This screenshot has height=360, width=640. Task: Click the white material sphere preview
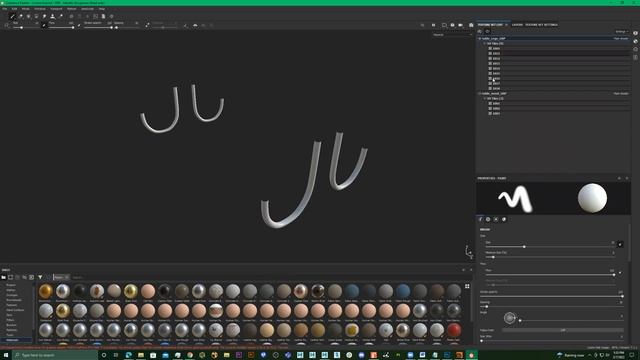[592, 198]
